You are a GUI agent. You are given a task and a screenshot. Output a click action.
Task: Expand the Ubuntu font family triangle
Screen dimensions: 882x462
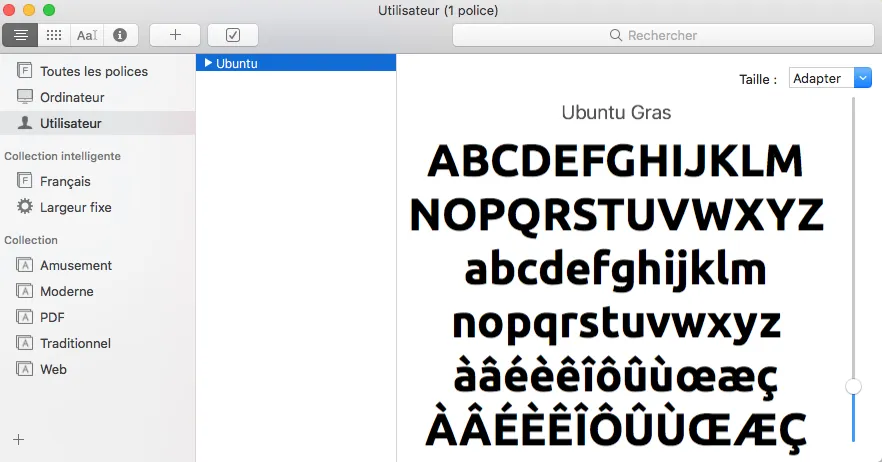[x=208, y=62]
